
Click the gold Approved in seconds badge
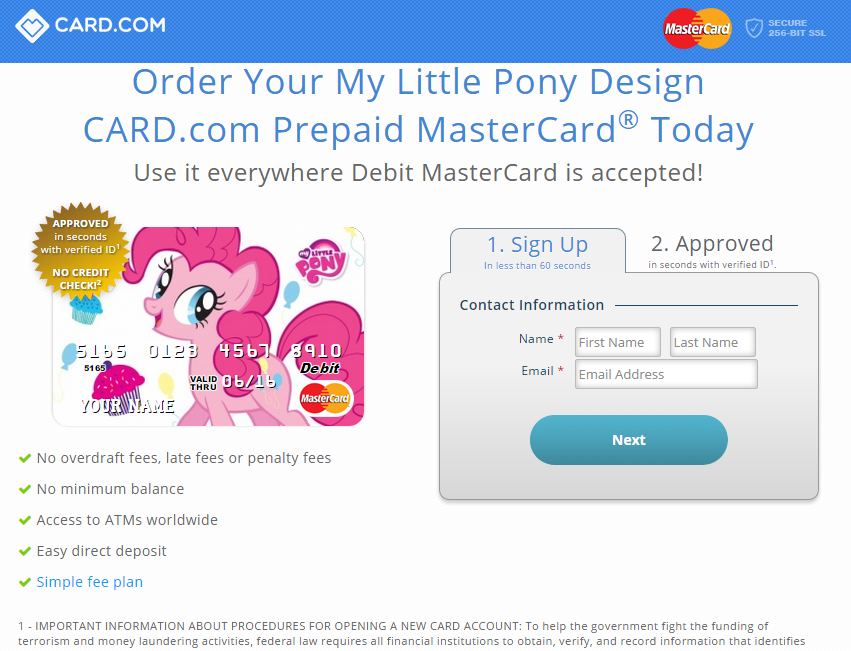click(x=81, y=251)
